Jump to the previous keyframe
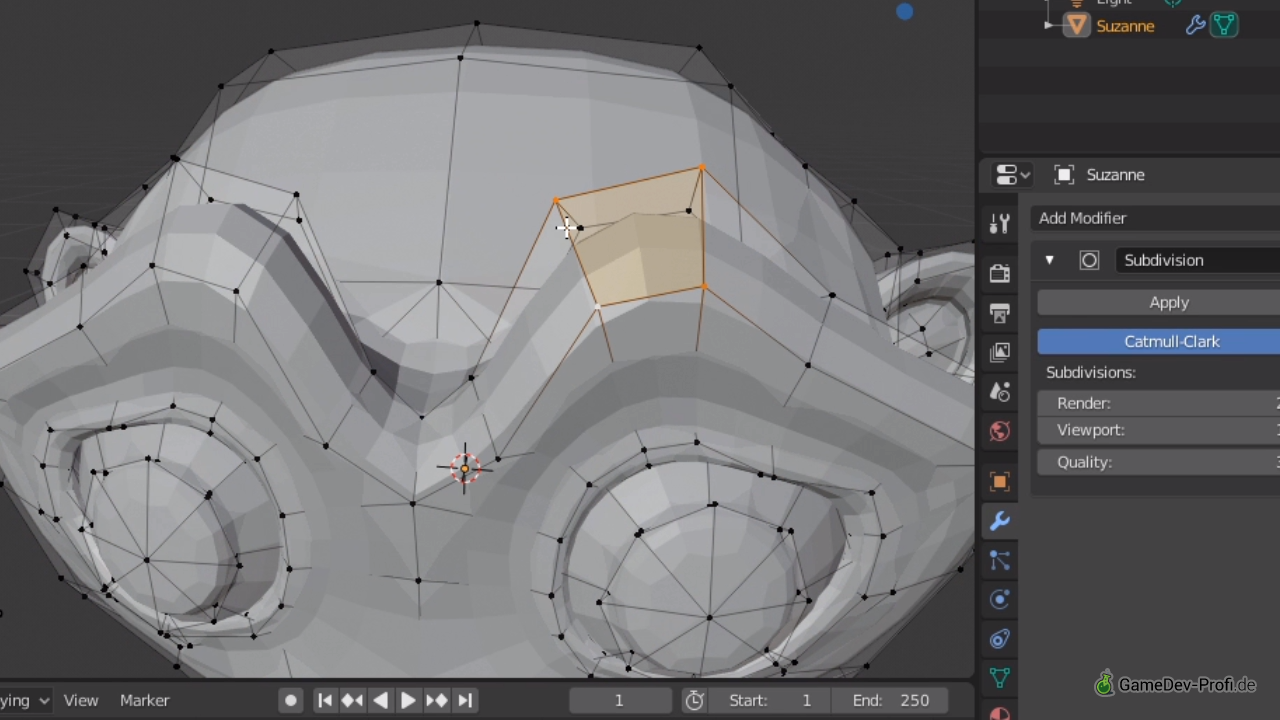 point(352,701)
